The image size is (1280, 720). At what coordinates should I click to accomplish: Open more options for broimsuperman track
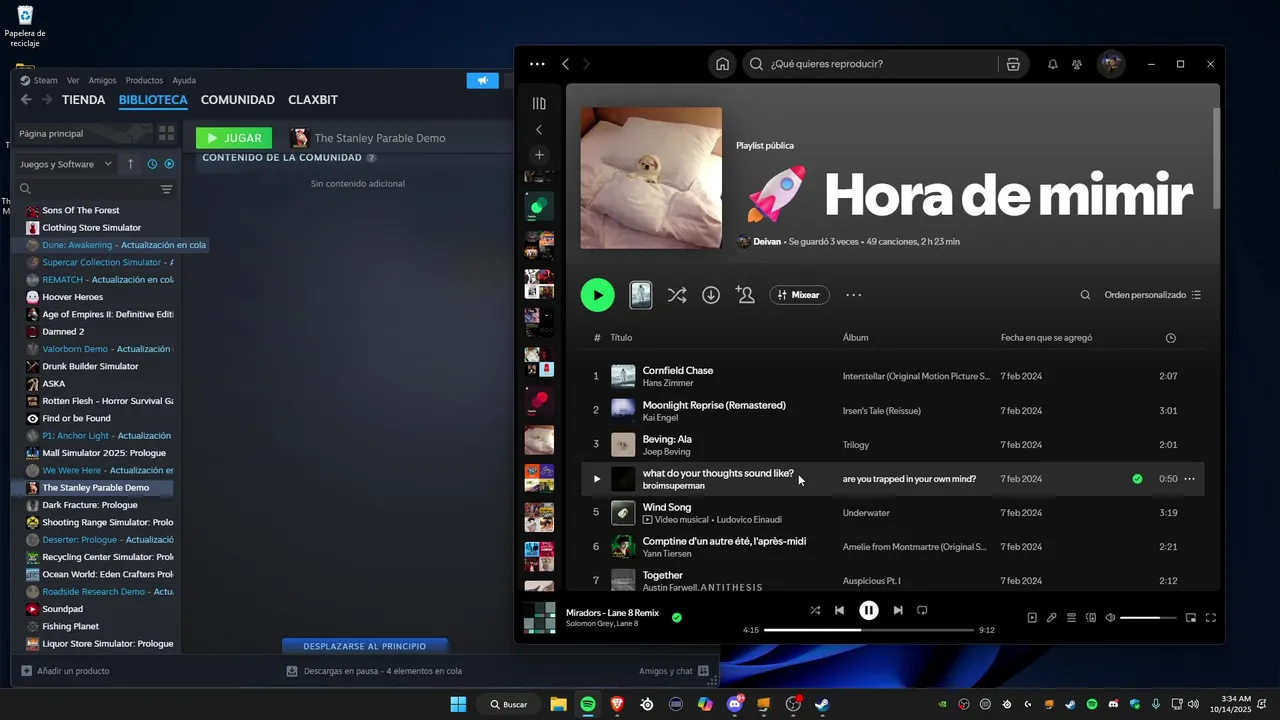point(1189,479)
